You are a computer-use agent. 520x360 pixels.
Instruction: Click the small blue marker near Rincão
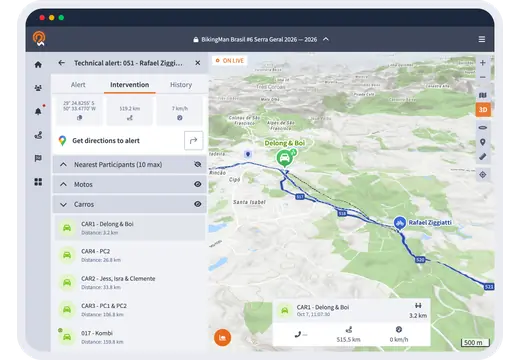point(248,154)
